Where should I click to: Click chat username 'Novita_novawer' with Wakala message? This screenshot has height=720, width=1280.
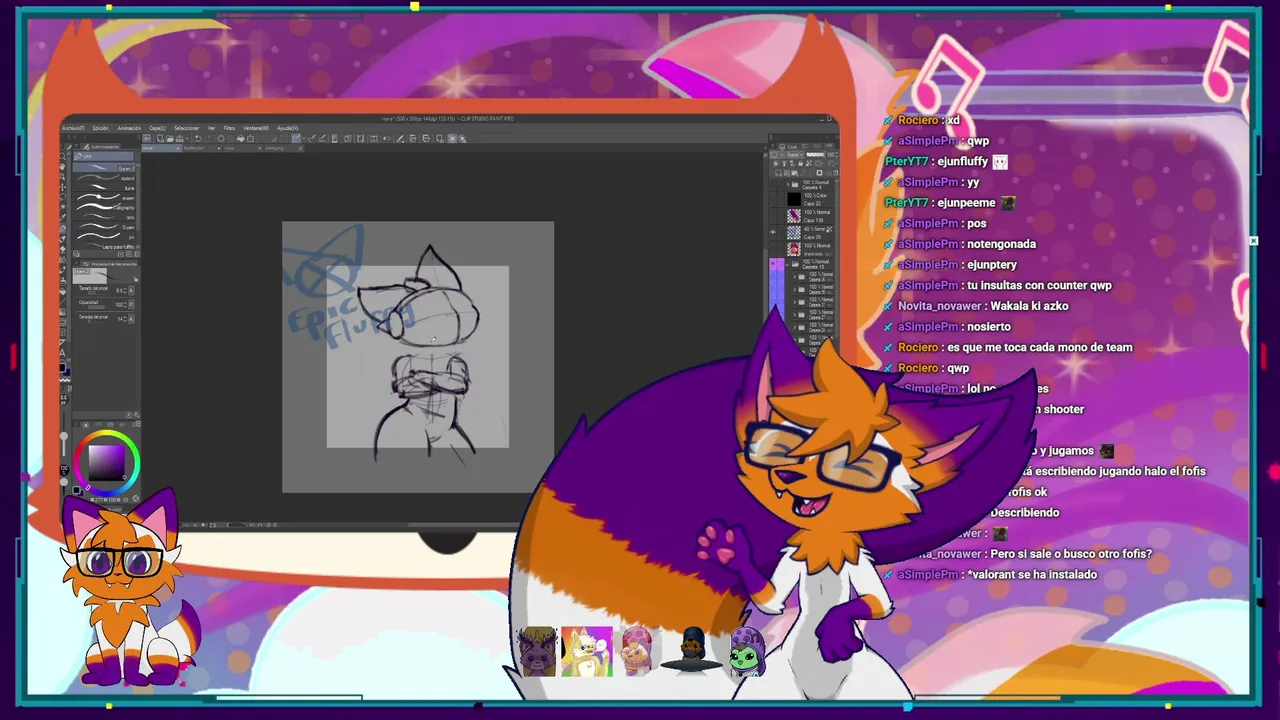click(x=940, y=306)
